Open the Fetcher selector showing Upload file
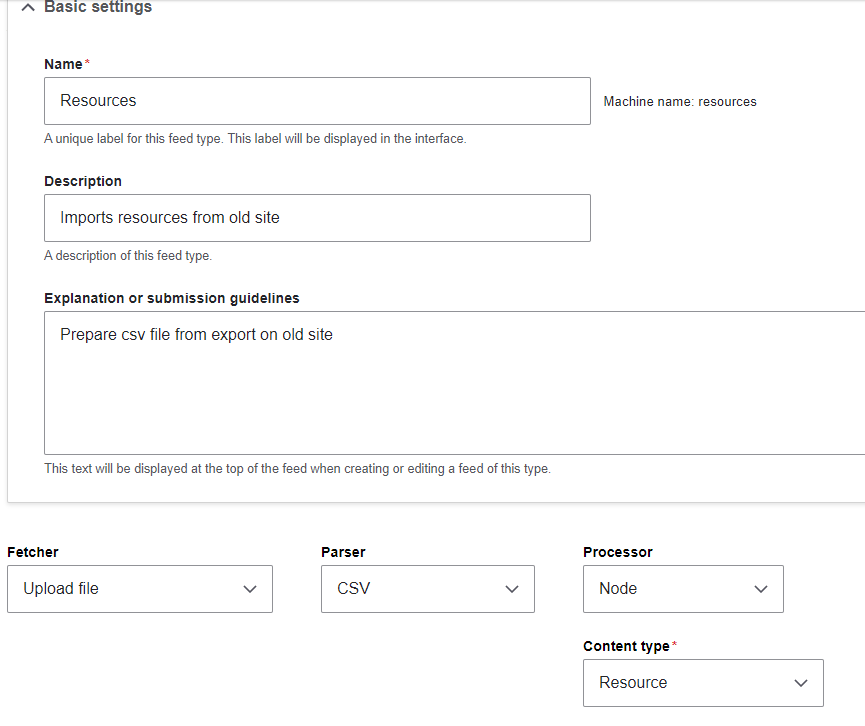Screen dimensions: 865x726 (140, 589)
